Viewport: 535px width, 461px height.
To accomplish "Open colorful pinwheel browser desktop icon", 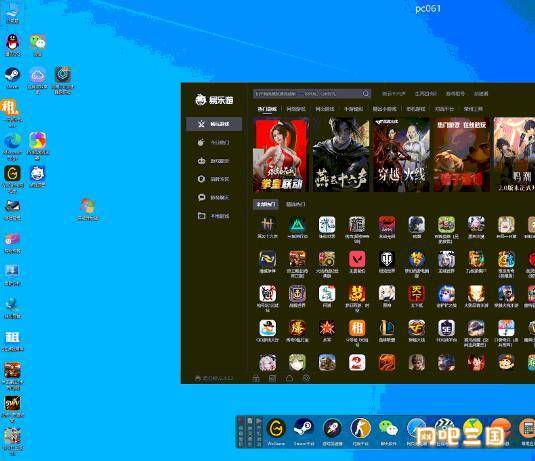I will [x=38, y=145].
